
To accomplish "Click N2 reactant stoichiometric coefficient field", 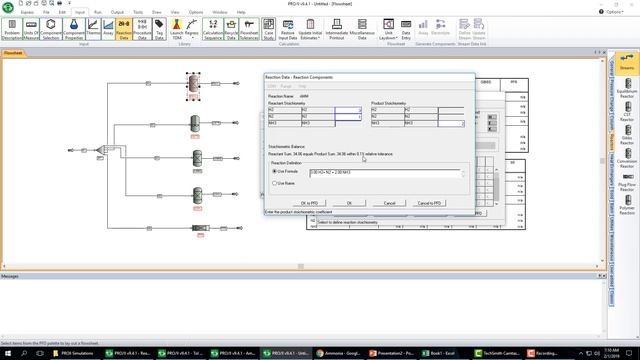I will [x=348, y=116].
